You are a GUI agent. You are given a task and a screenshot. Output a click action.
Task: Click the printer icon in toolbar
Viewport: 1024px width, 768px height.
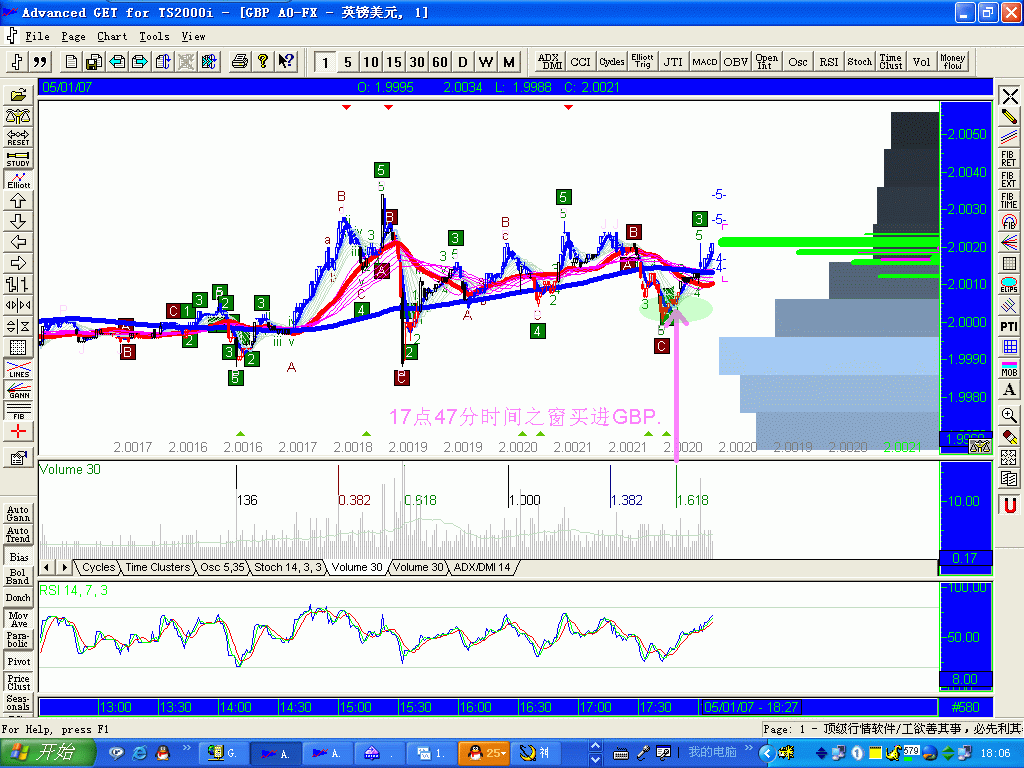point(240,62)
